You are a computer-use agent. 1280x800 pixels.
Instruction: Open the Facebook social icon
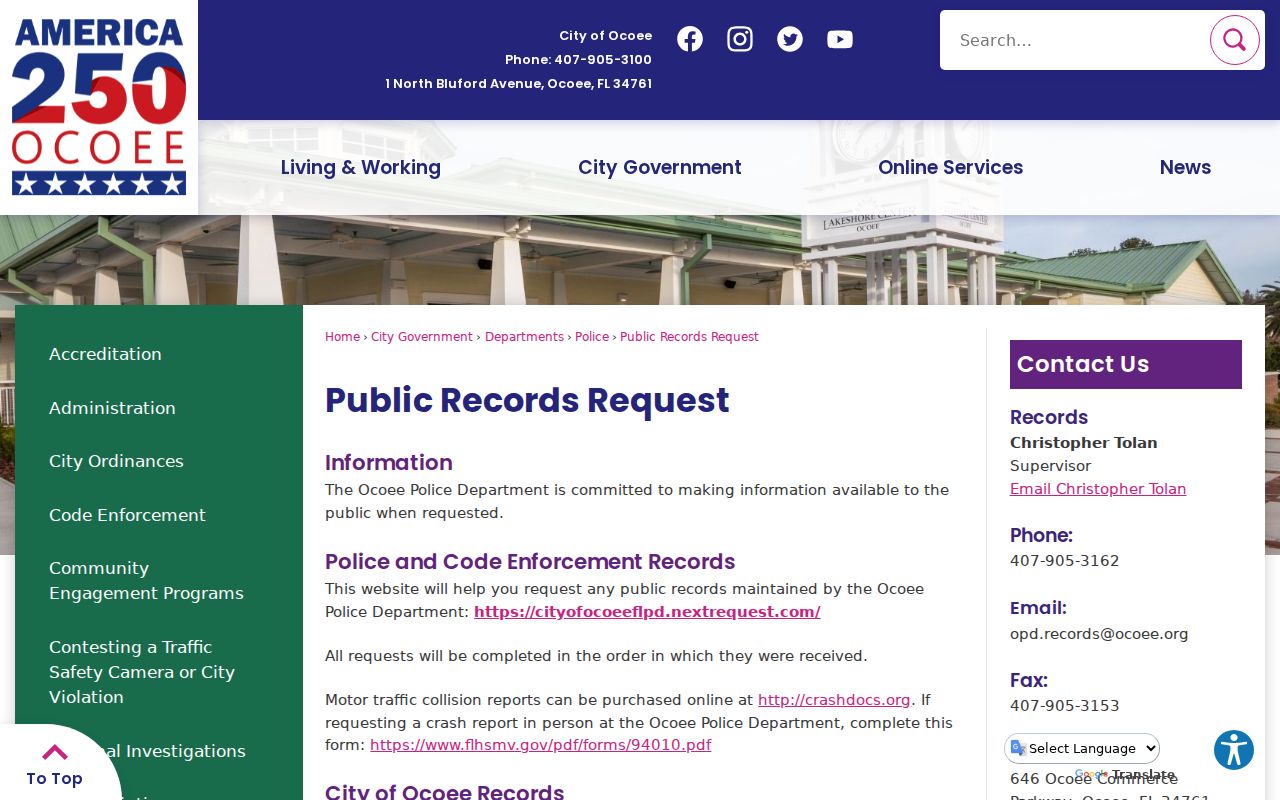tap(690, 39)
